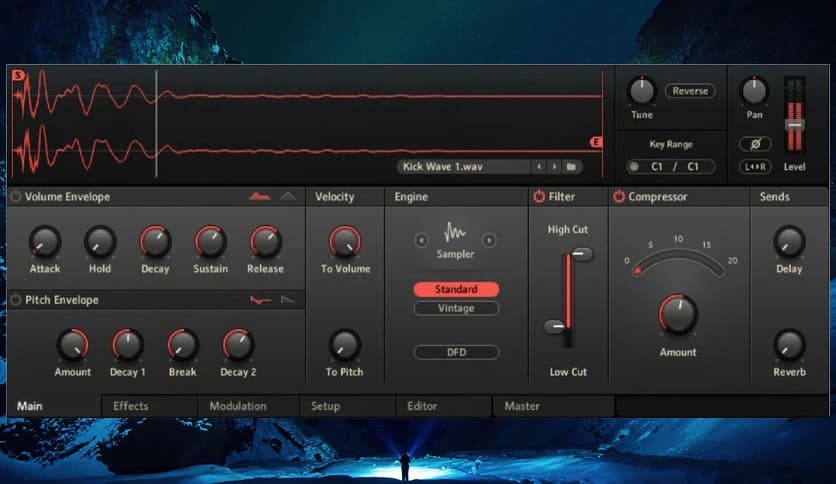Toggle the L/R channel swap button
Image resolution: width=836 pixels, height=484 pixels.
coord(755,167)
